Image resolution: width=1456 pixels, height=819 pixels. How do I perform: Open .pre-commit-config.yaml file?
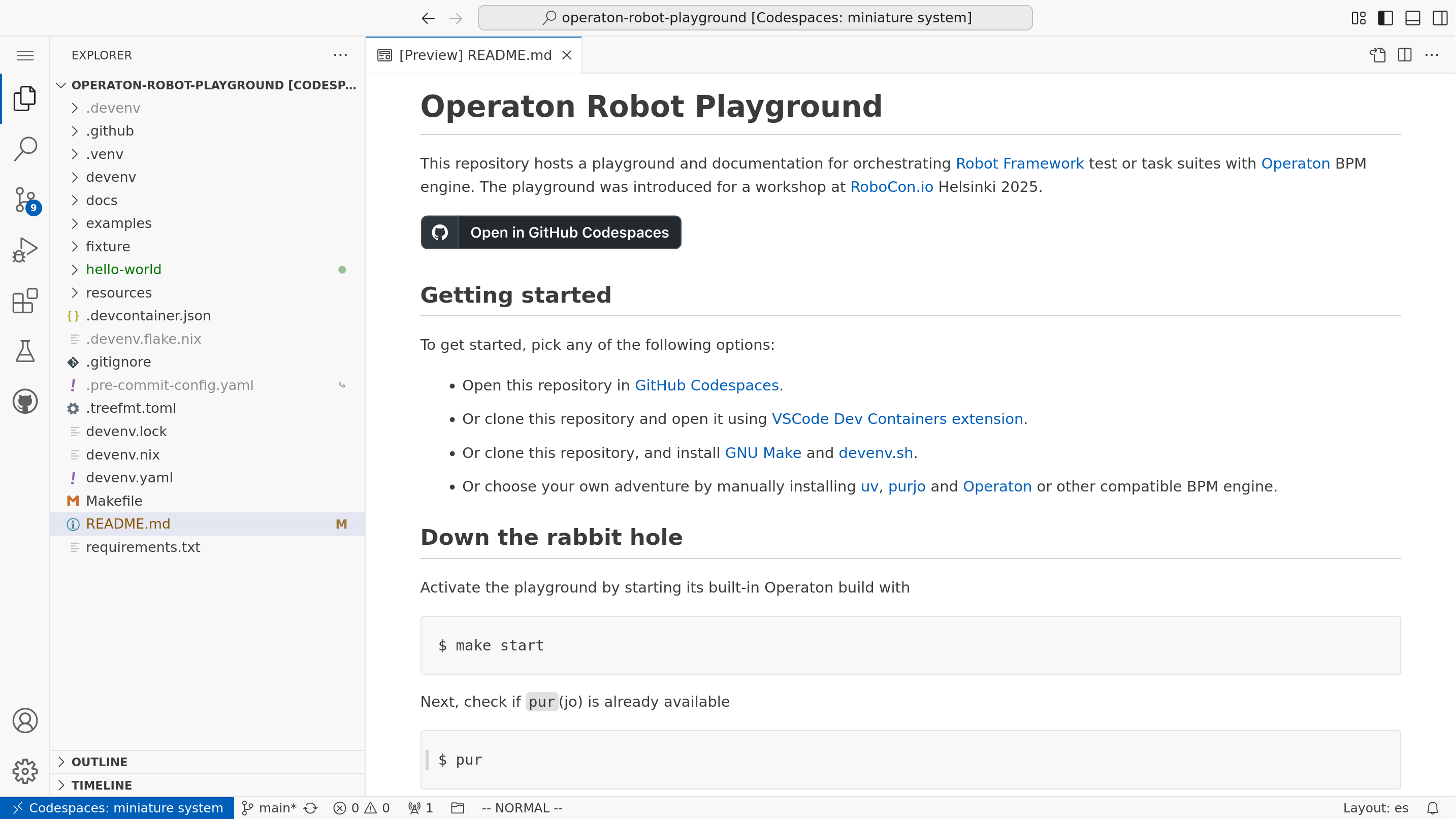(x=207, y=385)
